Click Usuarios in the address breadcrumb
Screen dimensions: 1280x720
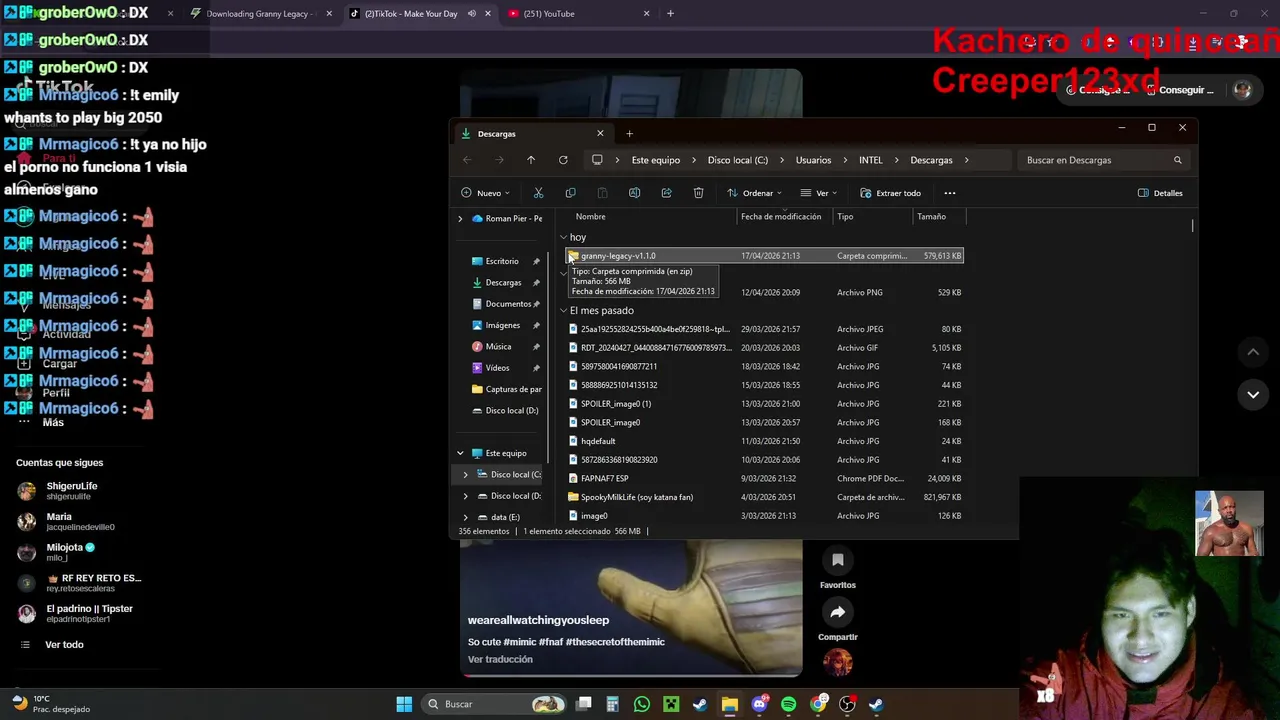813,160
